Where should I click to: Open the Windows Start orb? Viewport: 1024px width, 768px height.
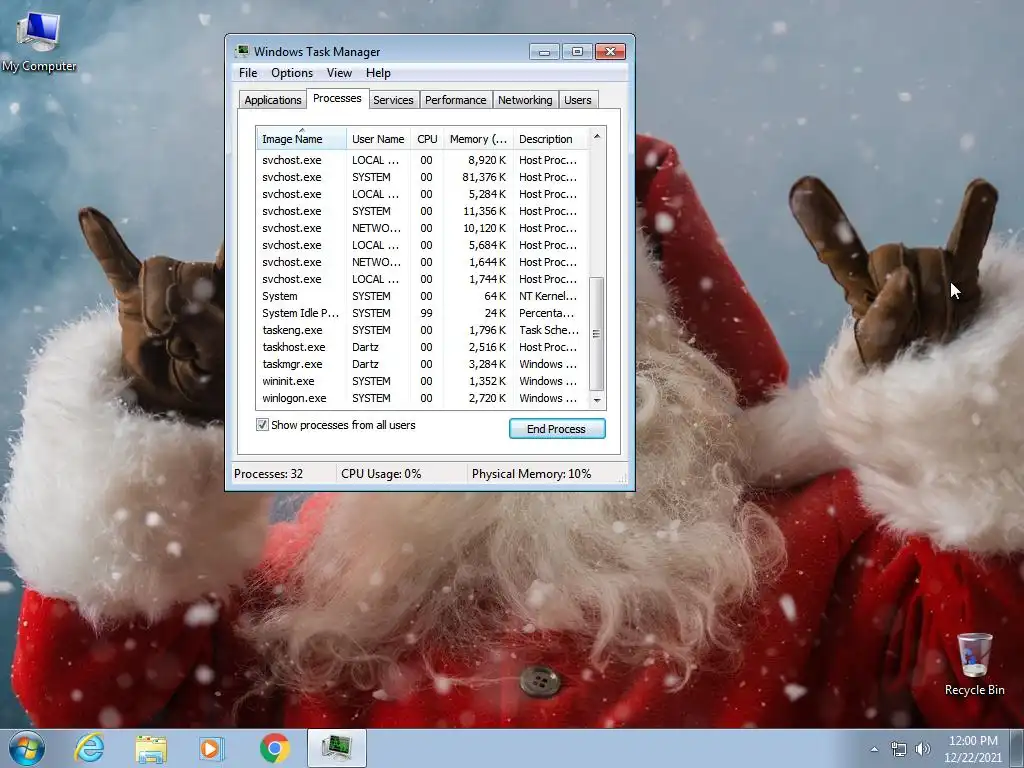(27, 748)
